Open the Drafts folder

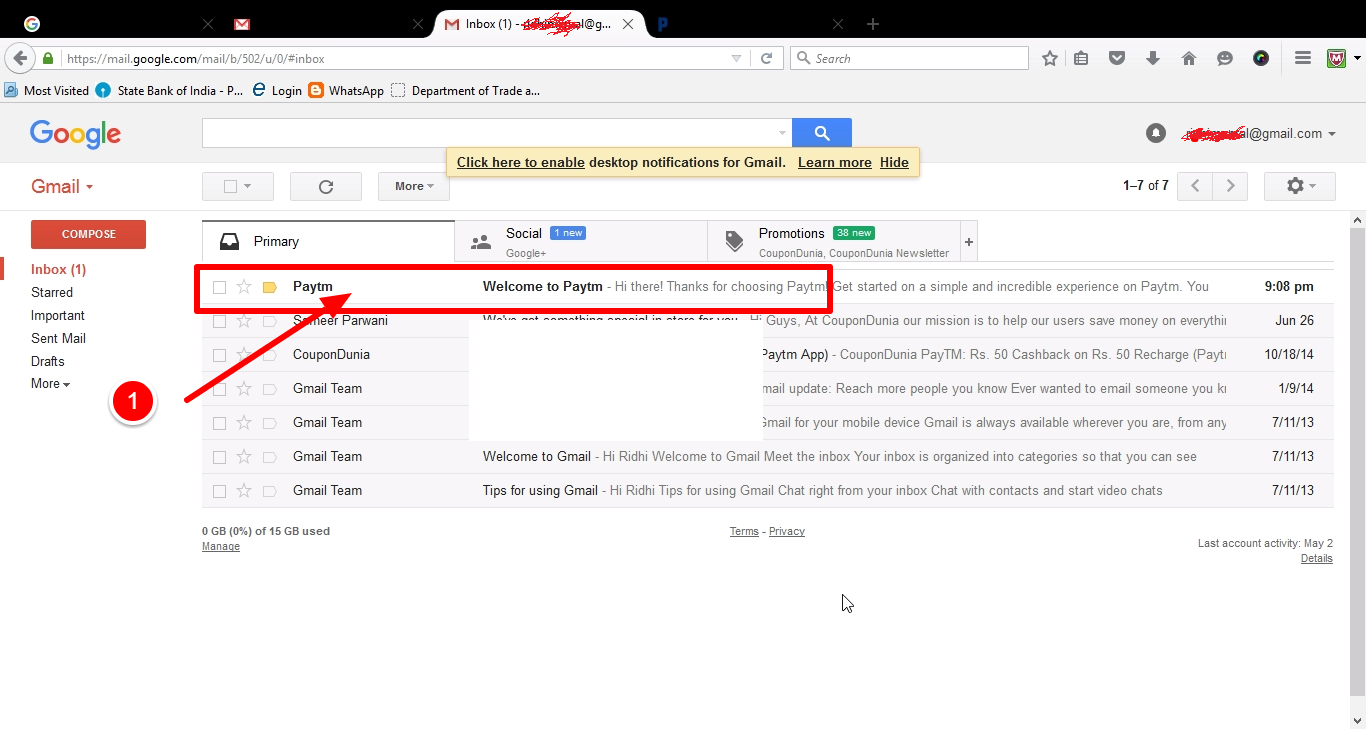click(47, 361)
